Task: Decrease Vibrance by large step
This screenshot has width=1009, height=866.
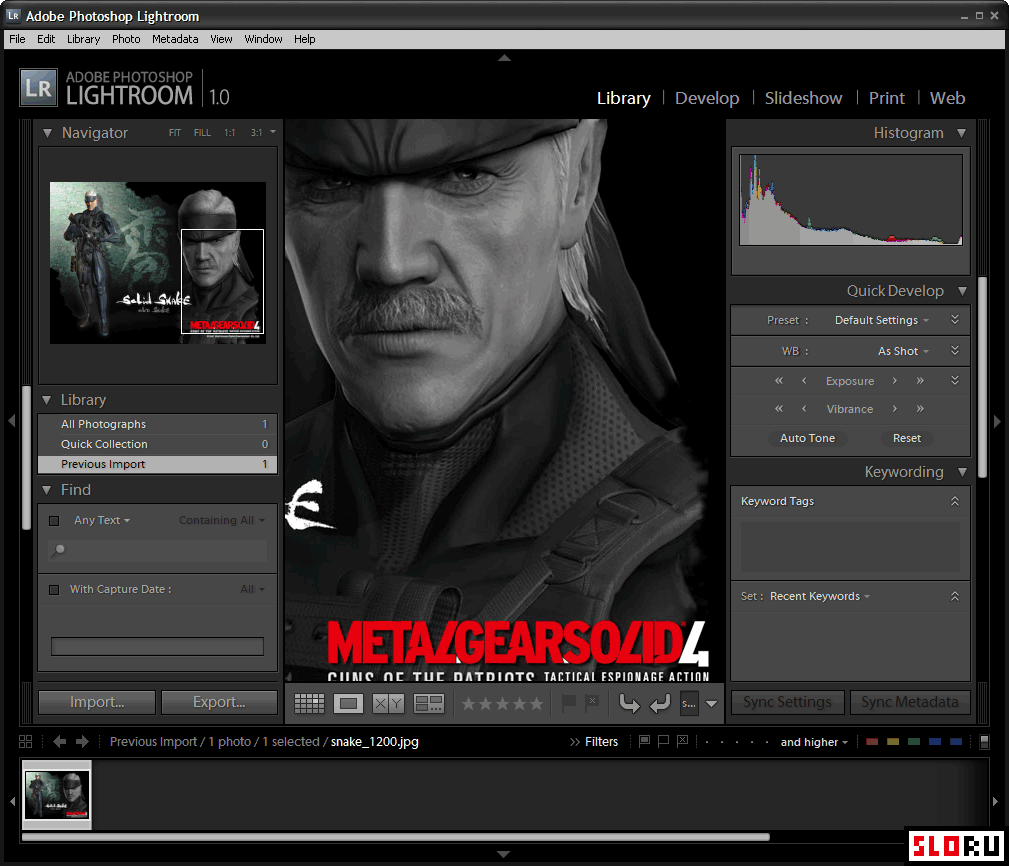Action: coord(779,409)
